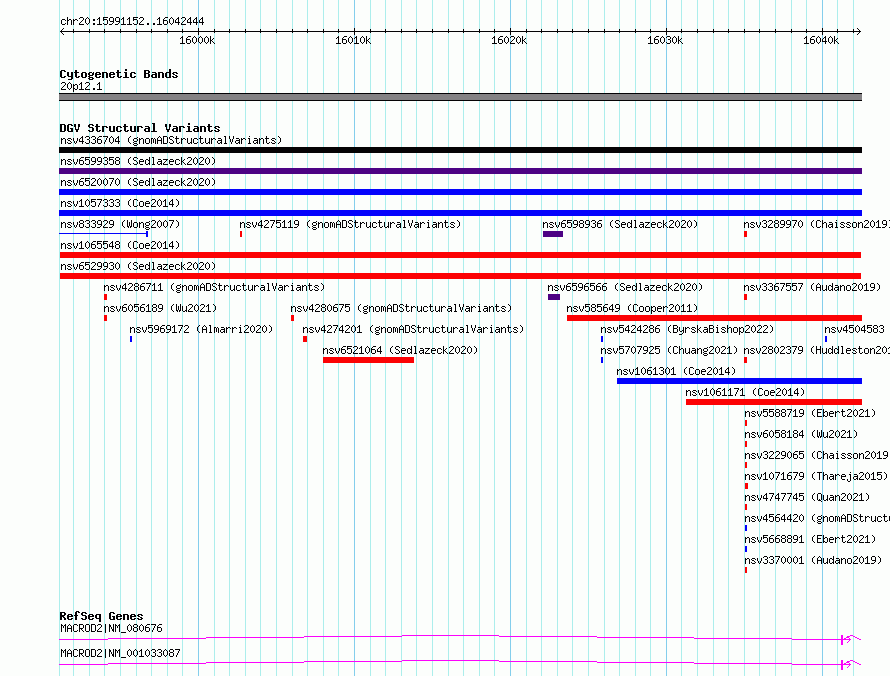Viewport: 890px width, 676px height.
Task: Click the nsv4336704 gnomAD black variant bar
Action: point(460,150)
